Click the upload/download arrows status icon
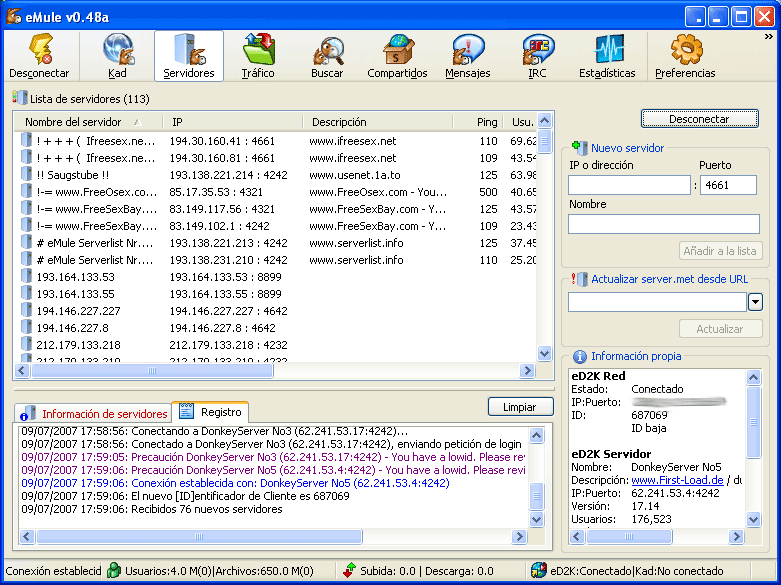This screenshot has height=585, width=781. point(350,571)
